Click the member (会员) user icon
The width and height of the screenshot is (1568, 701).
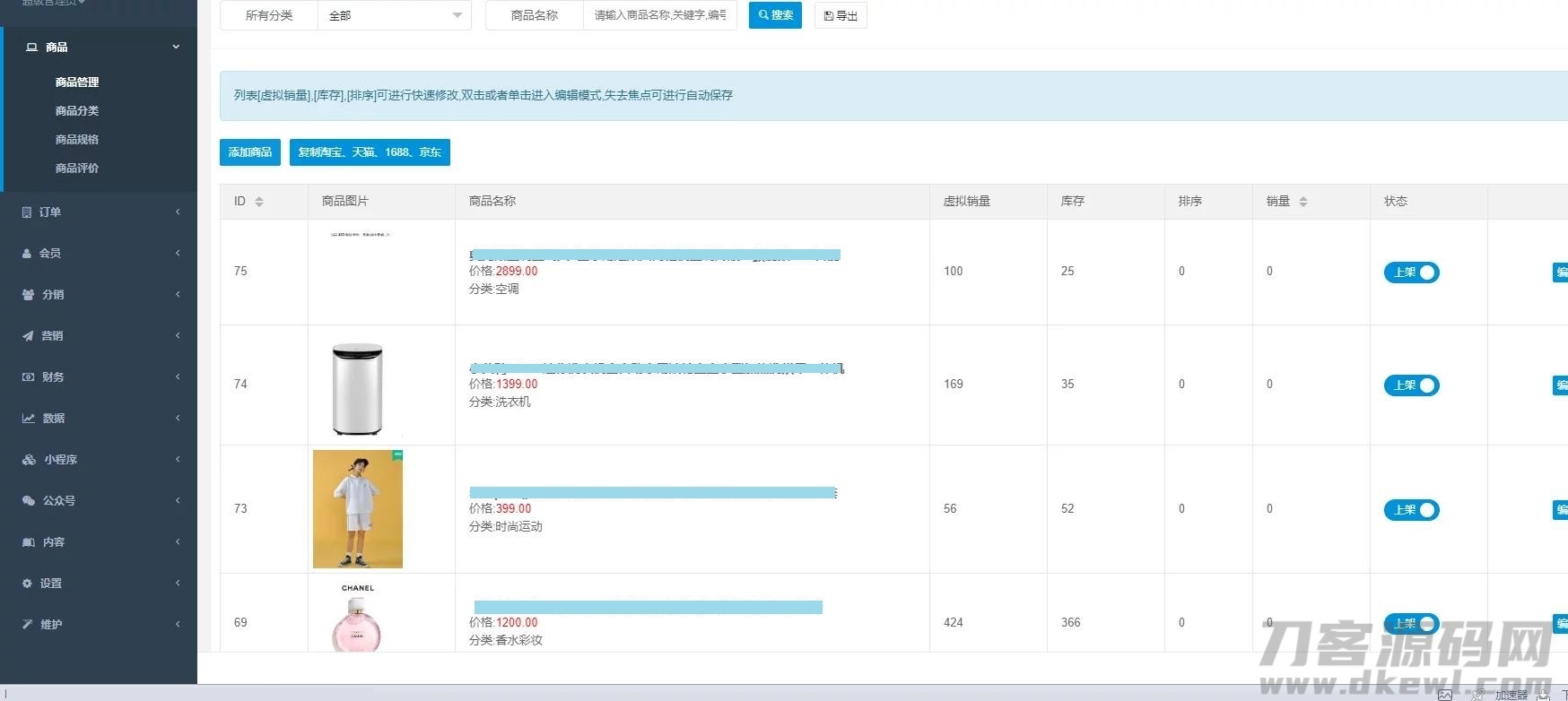(x=27, y=254)
